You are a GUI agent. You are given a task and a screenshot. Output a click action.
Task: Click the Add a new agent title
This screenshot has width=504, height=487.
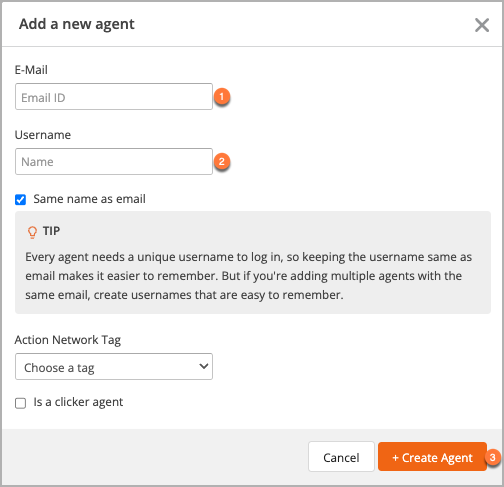pyautogui.click(x=77, y=24)
